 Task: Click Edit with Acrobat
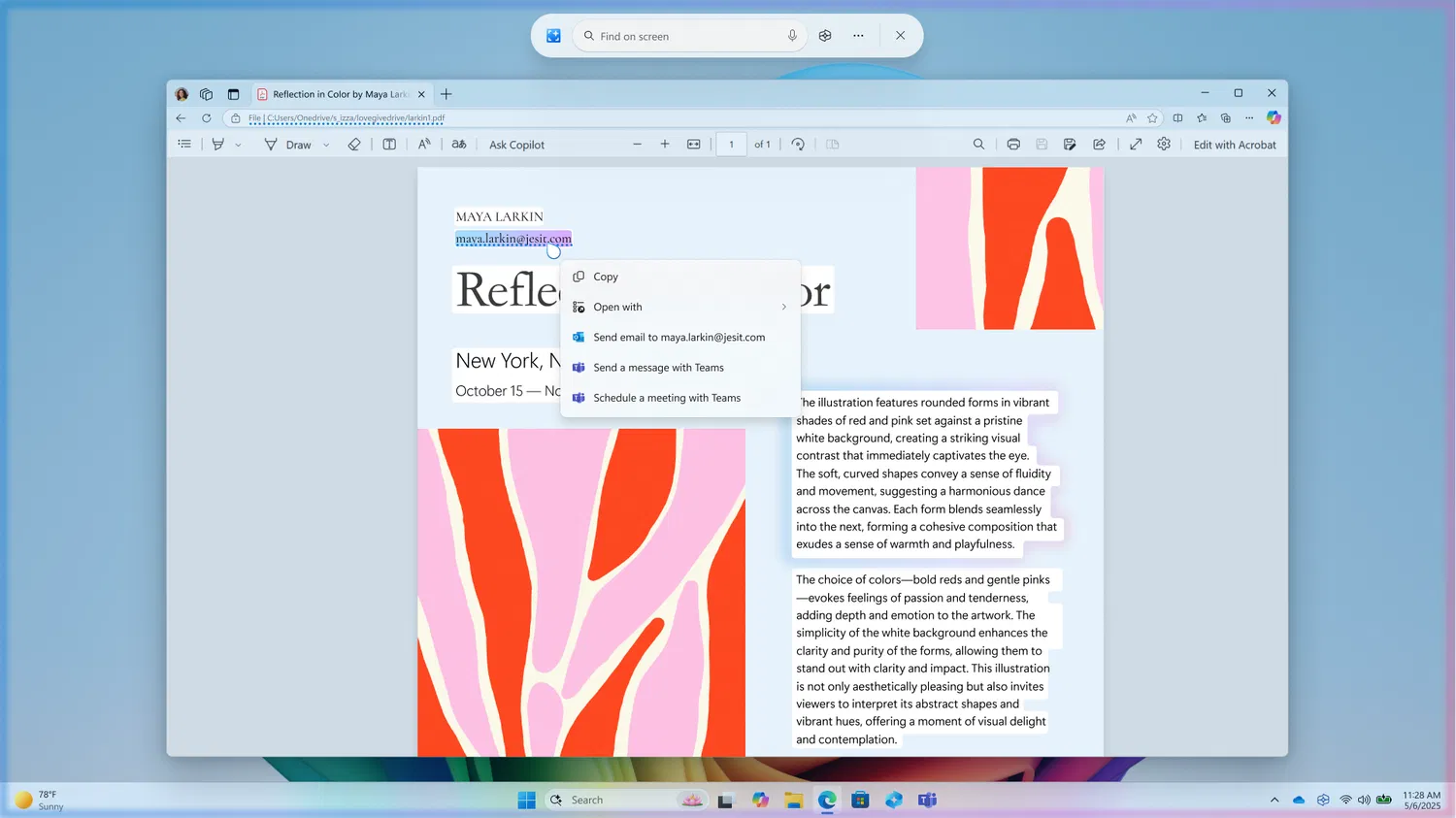click(1234, 144)
